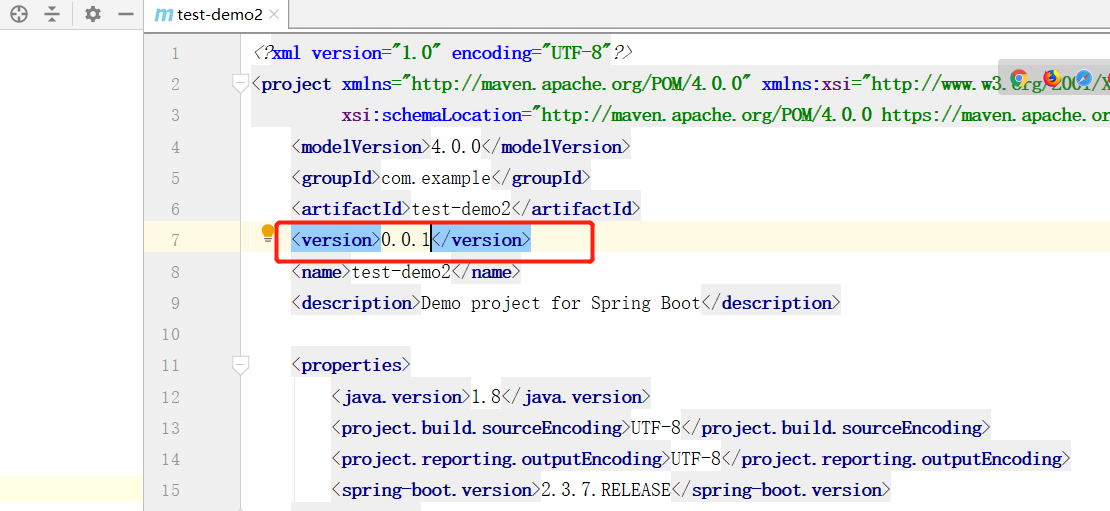Collapse the properties block fold marker on line 11
Viewport: 1110px width, 511px height.
pos(241,365)
